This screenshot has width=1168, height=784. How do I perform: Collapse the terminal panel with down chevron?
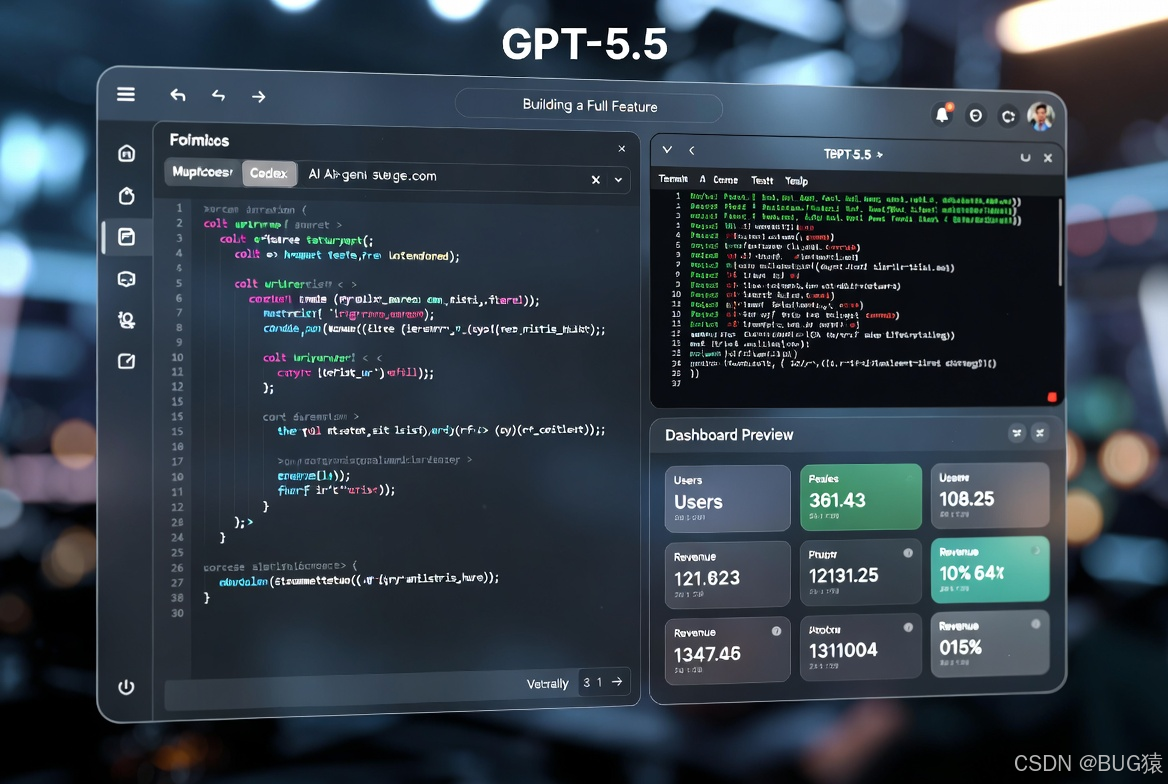pos(667,150)
